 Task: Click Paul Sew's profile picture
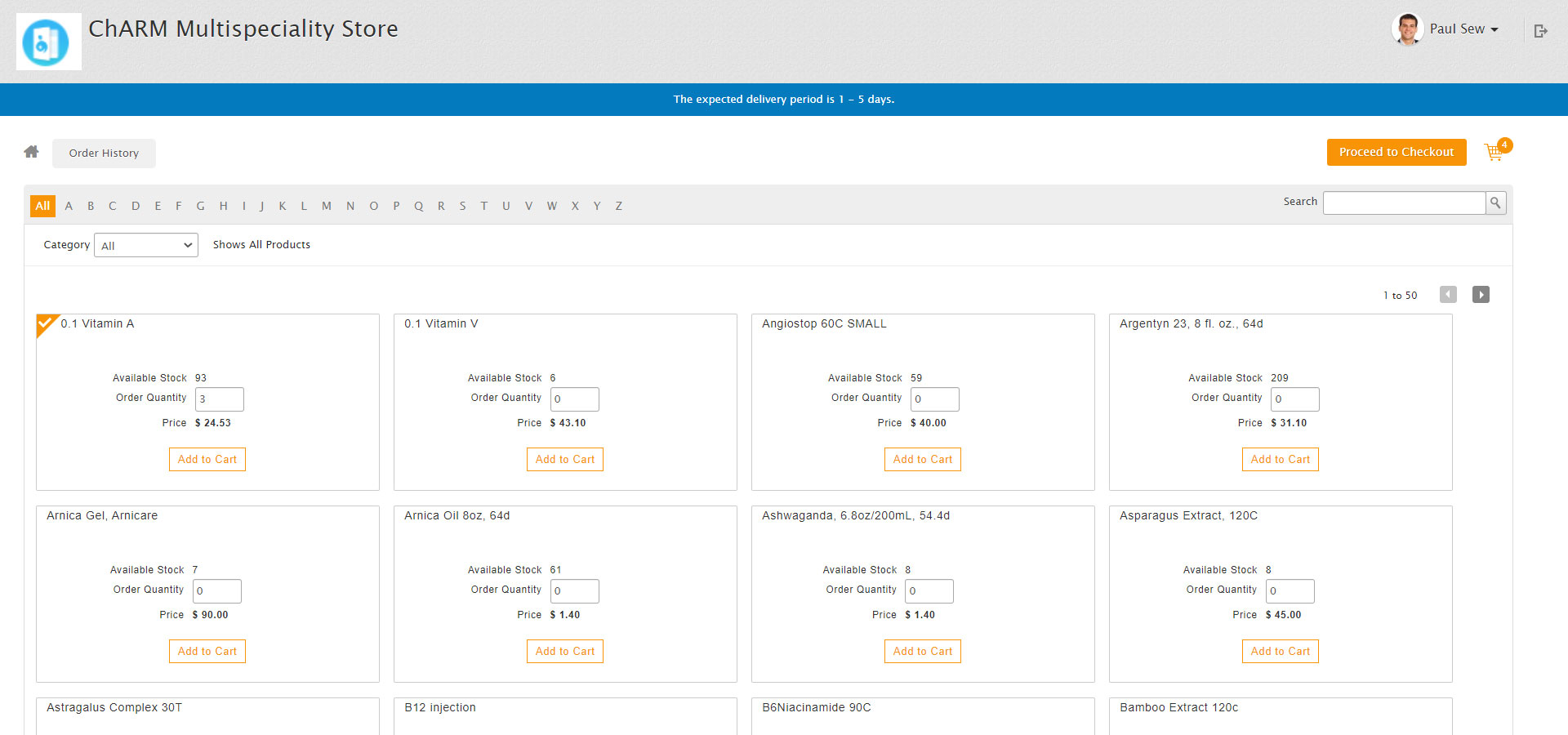(1407, 29)
